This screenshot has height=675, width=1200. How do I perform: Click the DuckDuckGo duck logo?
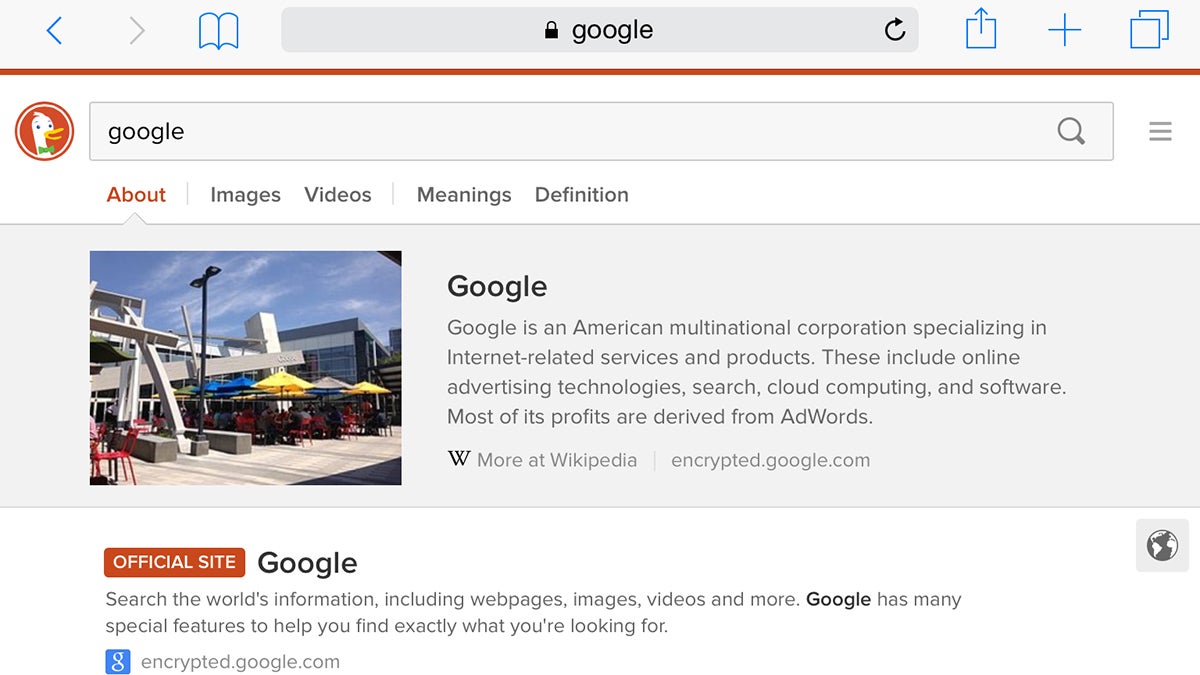pyautogui.click(x=44, y=131)
